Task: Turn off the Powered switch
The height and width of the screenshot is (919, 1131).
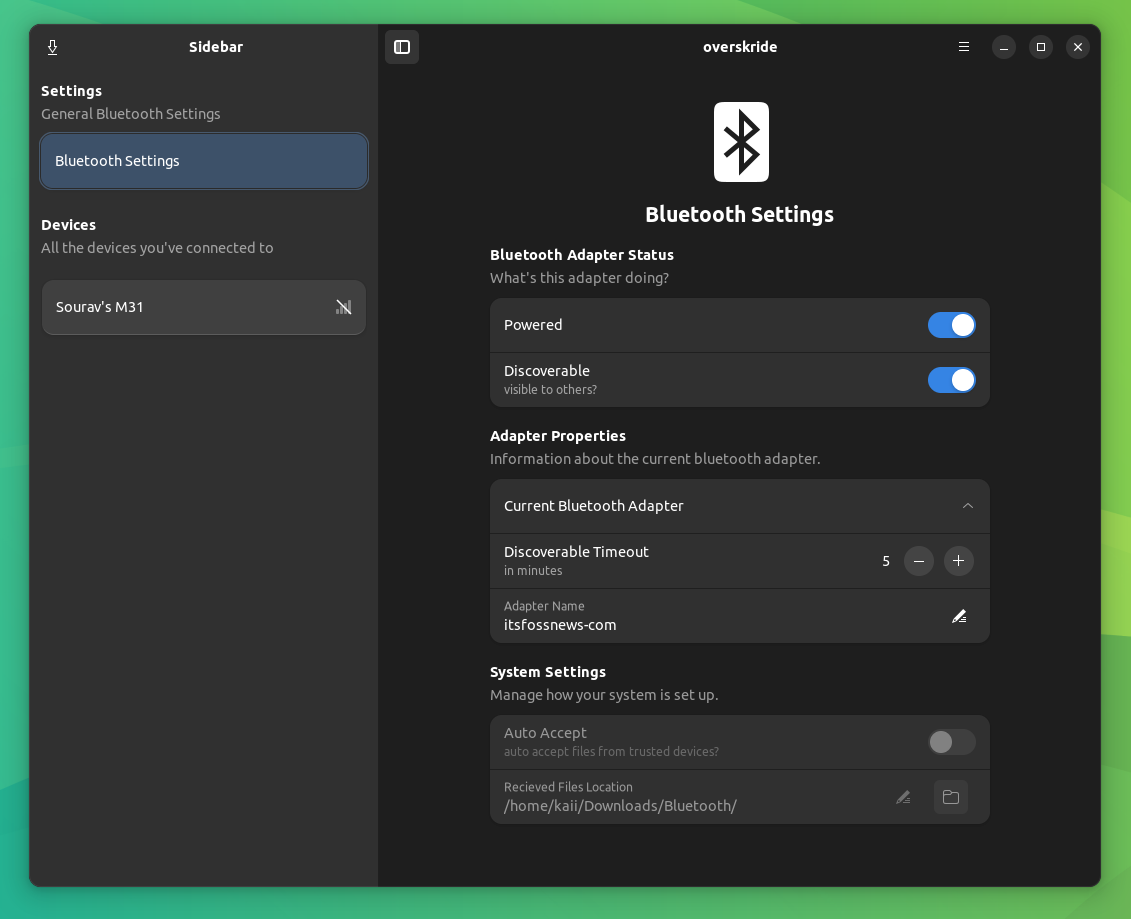Action: (951, 325)
